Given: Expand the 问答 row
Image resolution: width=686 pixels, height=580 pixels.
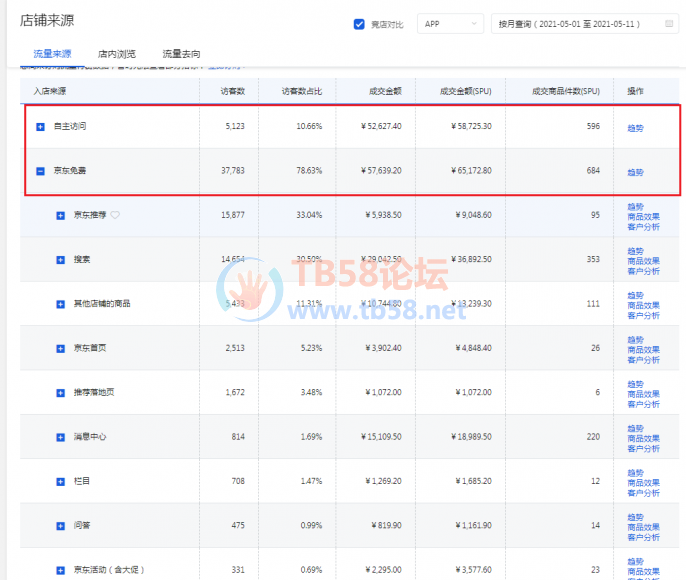Looking at the screenshot, I should point(60,526).
